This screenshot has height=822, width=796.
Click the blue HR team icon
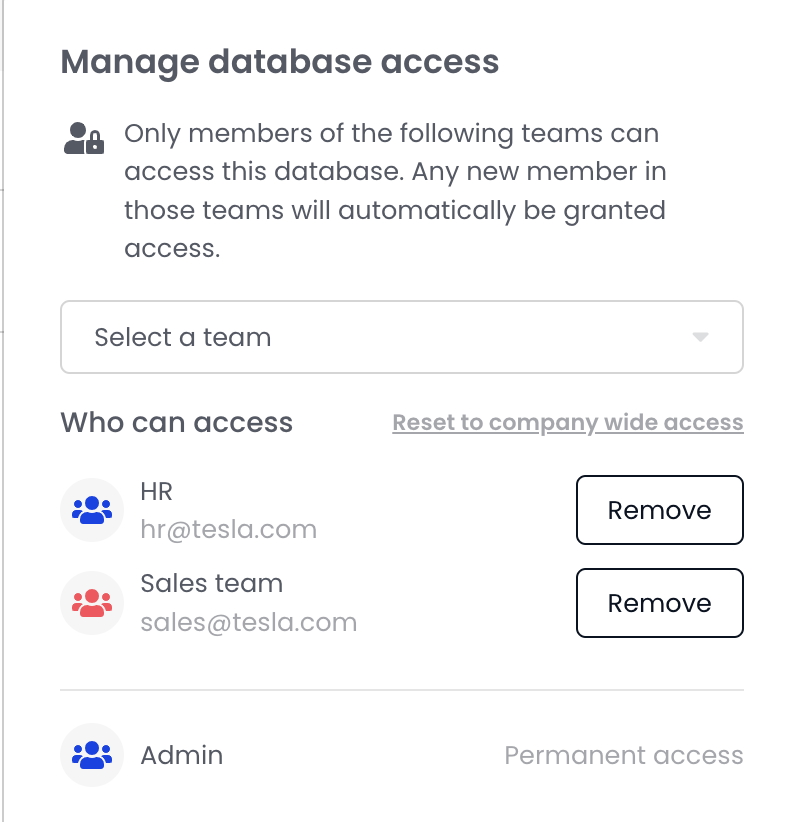click(x=92, y=510)
